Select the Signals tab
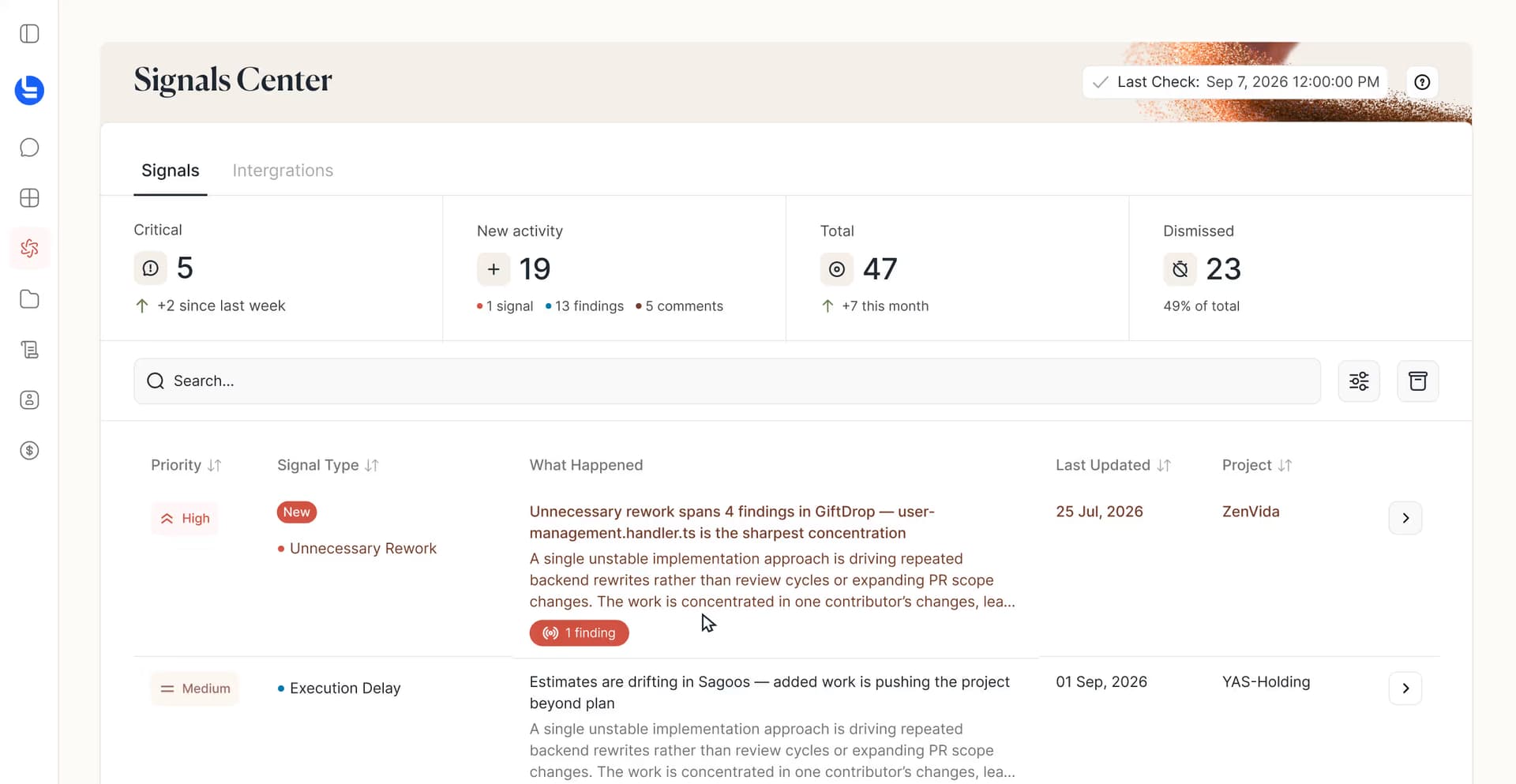Viewport: 1516px width, 784px height. [171, 171]
